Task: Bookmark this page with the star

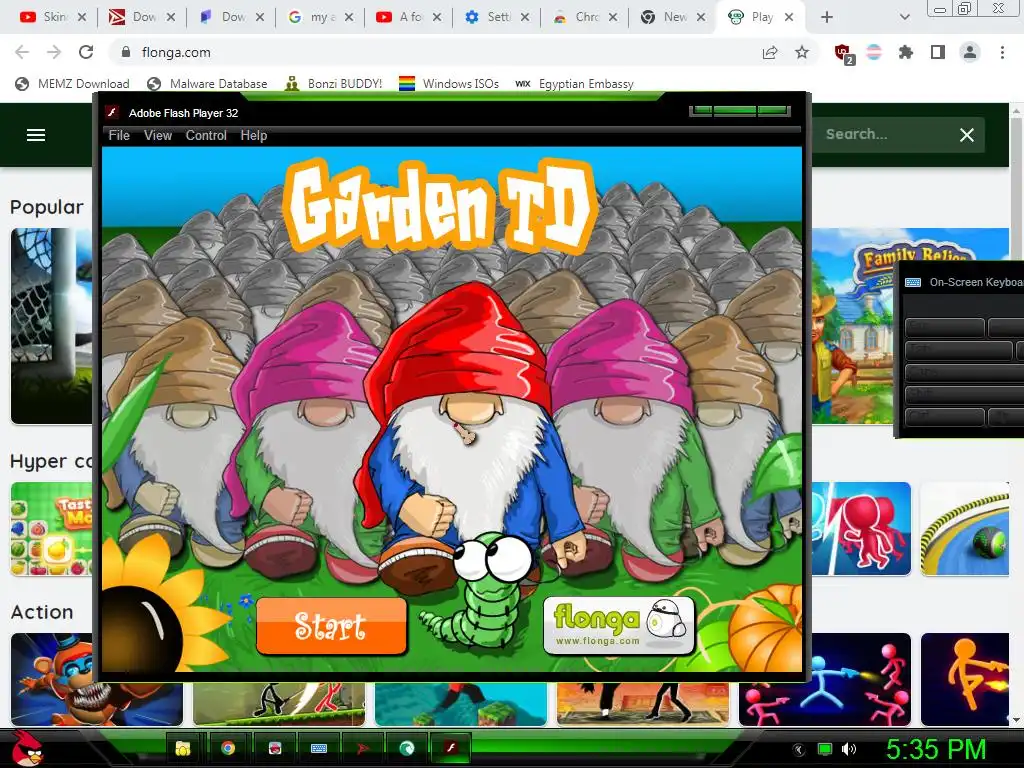Action: (802, 52)
